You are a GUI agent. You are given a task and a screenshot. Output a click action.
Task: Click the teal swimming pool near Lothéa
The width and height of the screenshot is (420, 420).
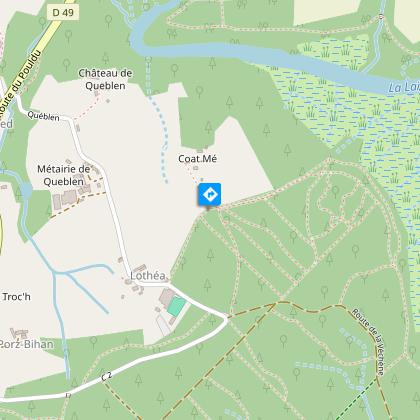tap(177, 307)
